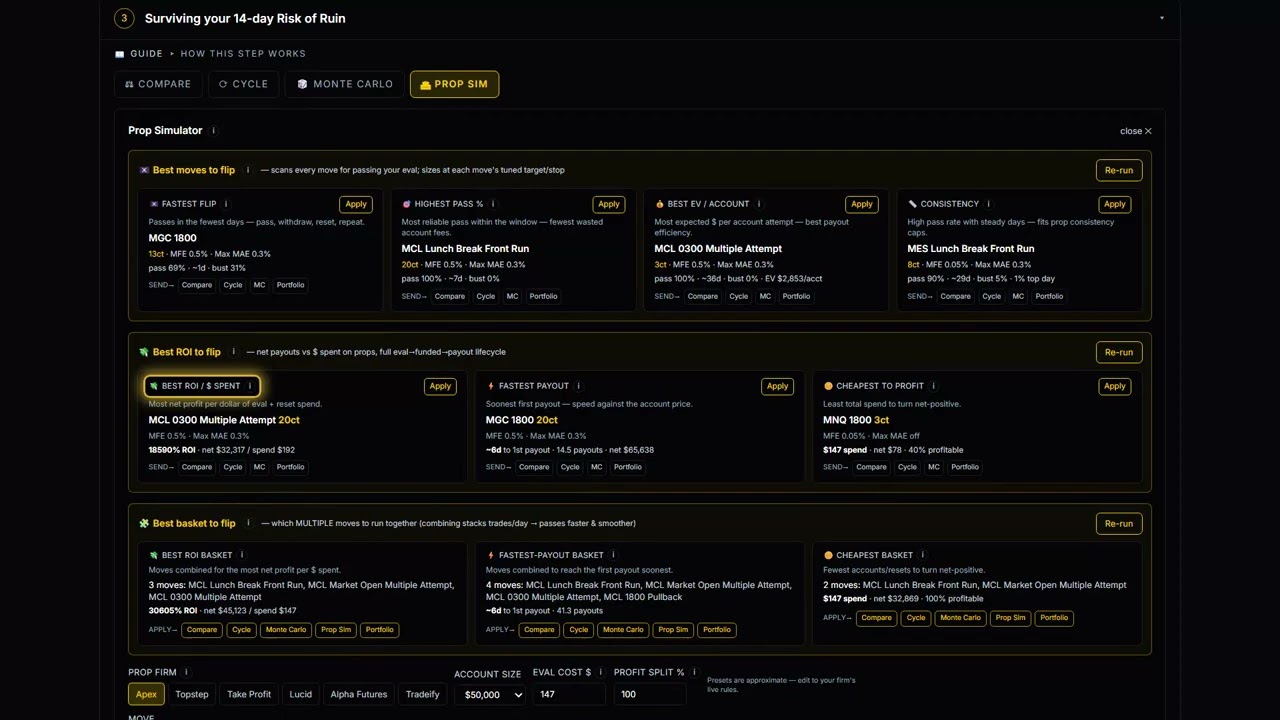This screenshot has width=1280, height=720.
Task: Click info icon beside Best moves to flip
Action: [x=248, y=170]
